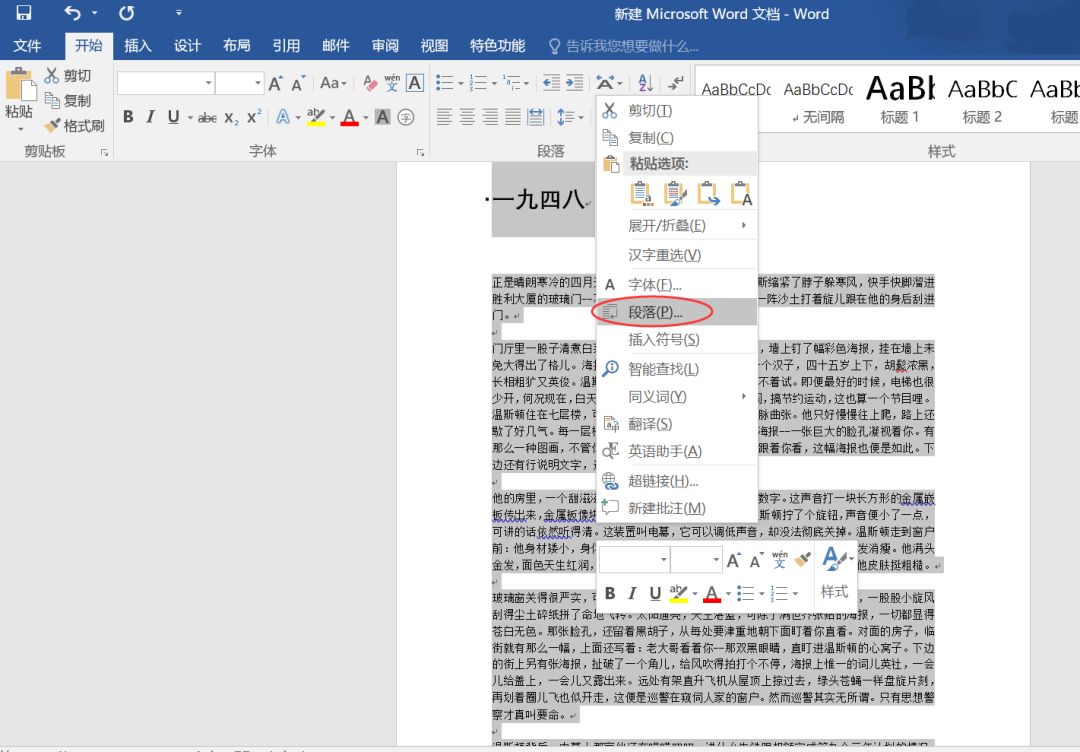Open the 展开/折叠(E) submenu
Screen dimensions: 1080x752
tap(676, 225)
